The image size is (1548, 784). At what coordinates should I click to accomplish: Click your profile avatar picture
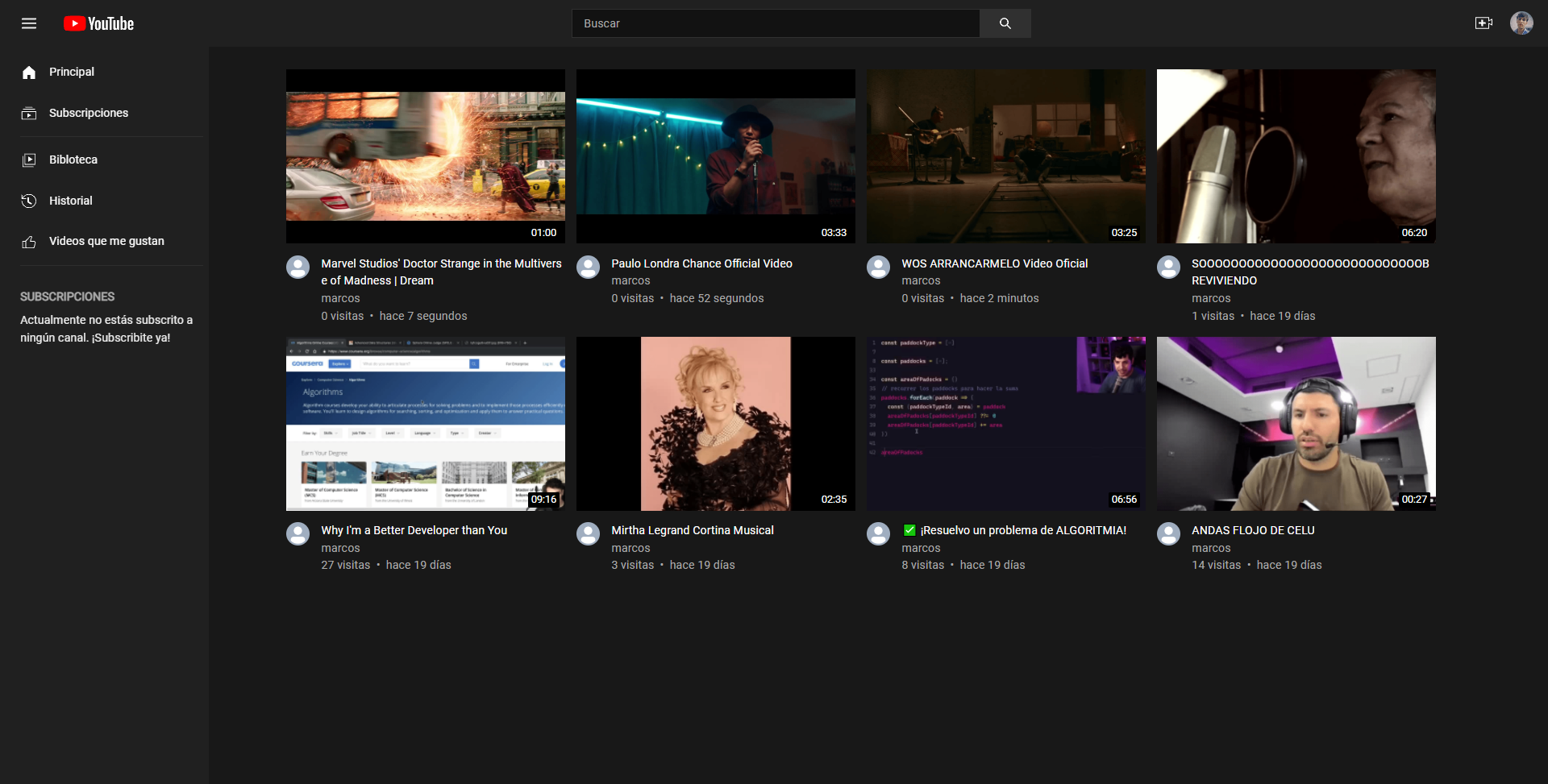(x=1522, y=23)
